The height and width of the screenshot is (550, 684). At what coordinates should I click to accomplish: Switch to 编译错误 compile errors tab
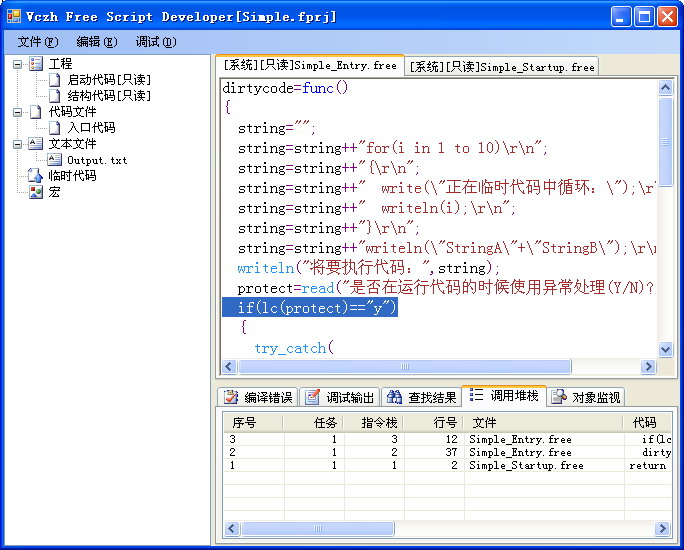[258, 397]
